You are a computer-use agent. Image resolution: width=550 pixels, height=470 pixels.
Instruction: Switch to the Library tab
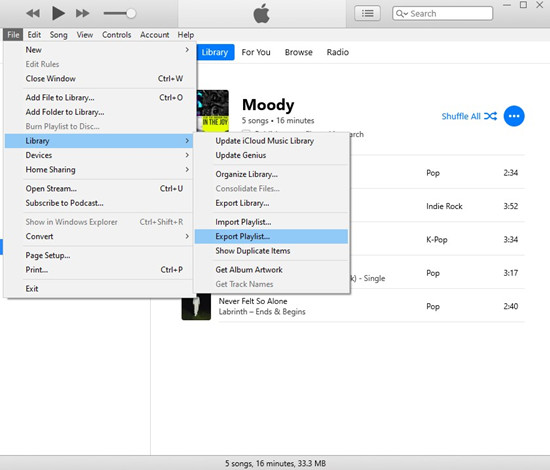(215, 52)
